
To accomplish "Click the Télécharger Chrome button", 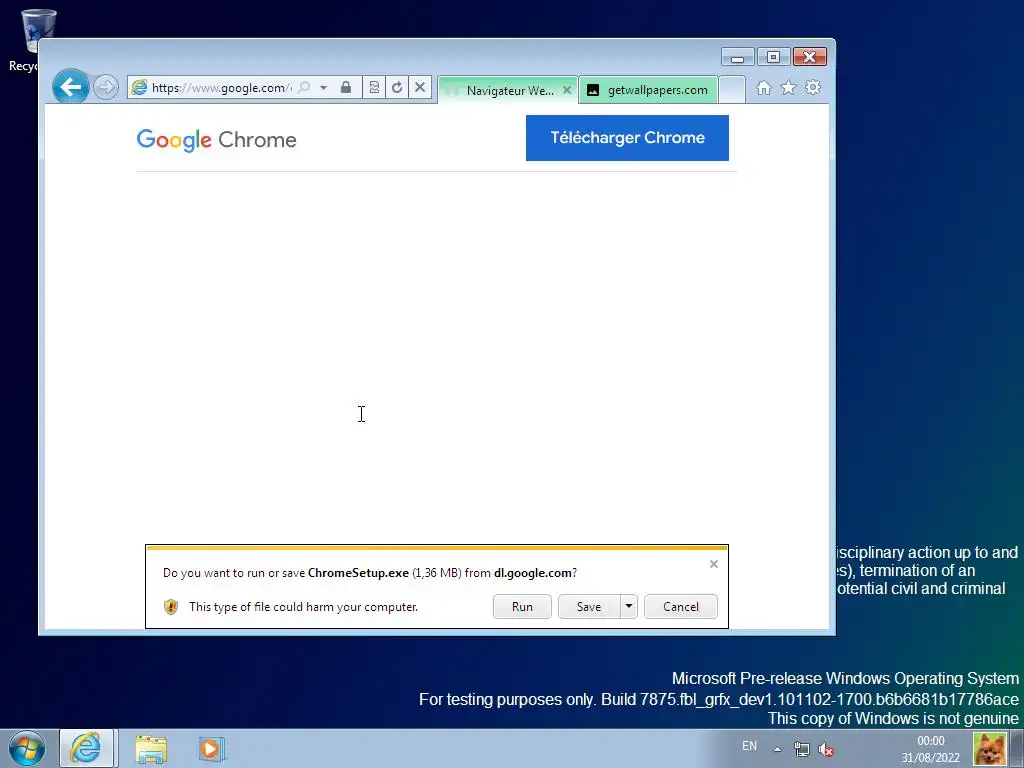I will [x=627, y=138].
